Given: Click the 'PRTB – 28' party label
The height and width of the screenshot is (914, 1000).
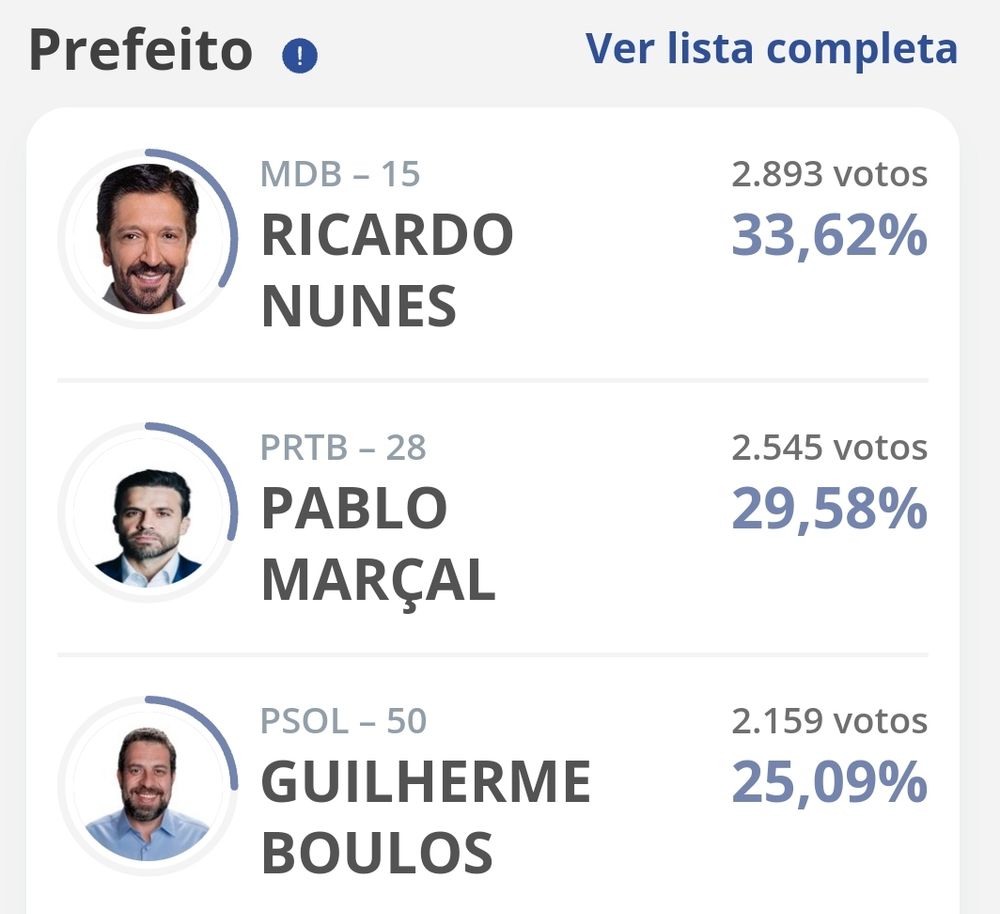Looking at the screenshot, I should click(x=343, y=448).
